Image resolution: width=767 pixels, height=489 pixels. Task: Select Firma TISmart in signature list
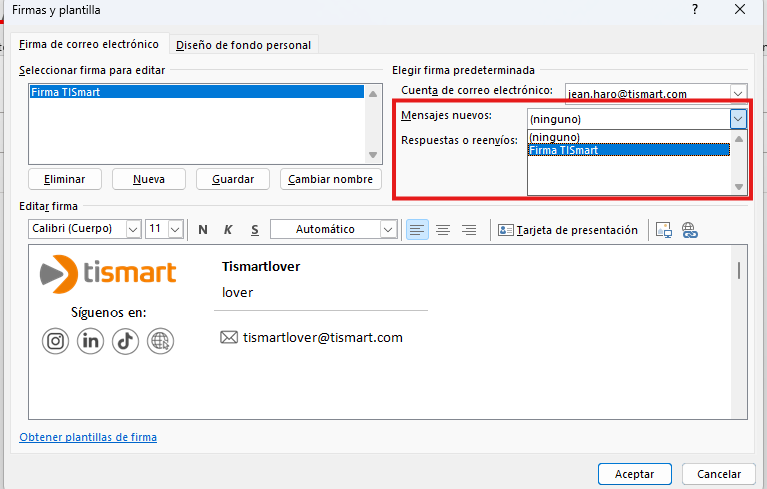click(x=197, y=92)
